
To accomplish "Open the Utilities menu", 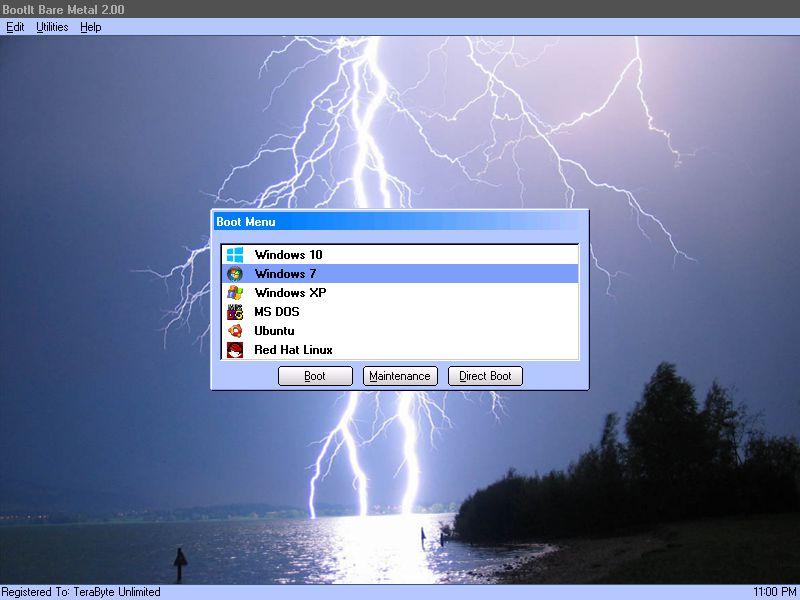I will [52, 27].
